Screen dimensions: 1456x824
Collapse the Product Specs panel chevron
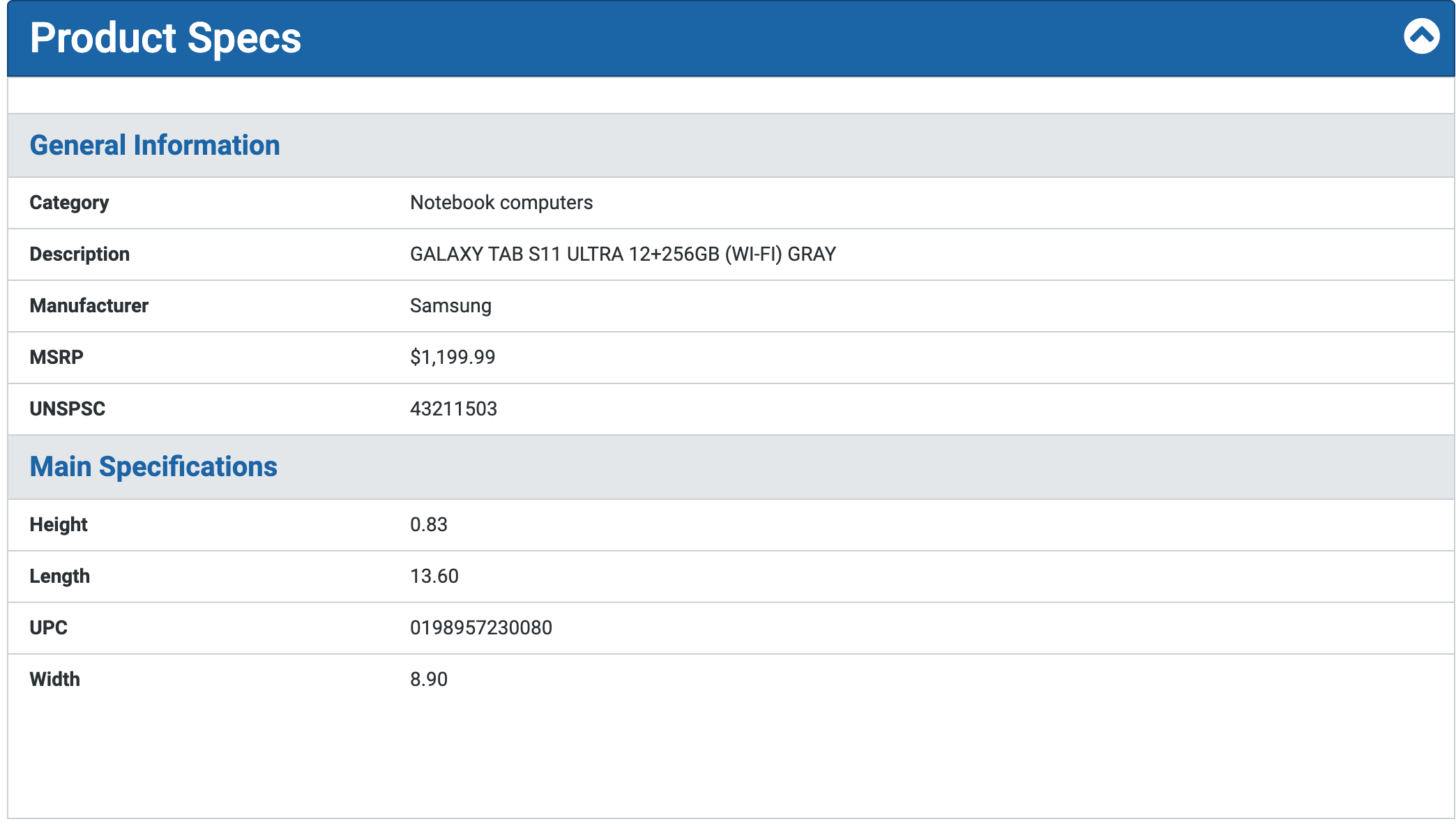[1421, 36]
